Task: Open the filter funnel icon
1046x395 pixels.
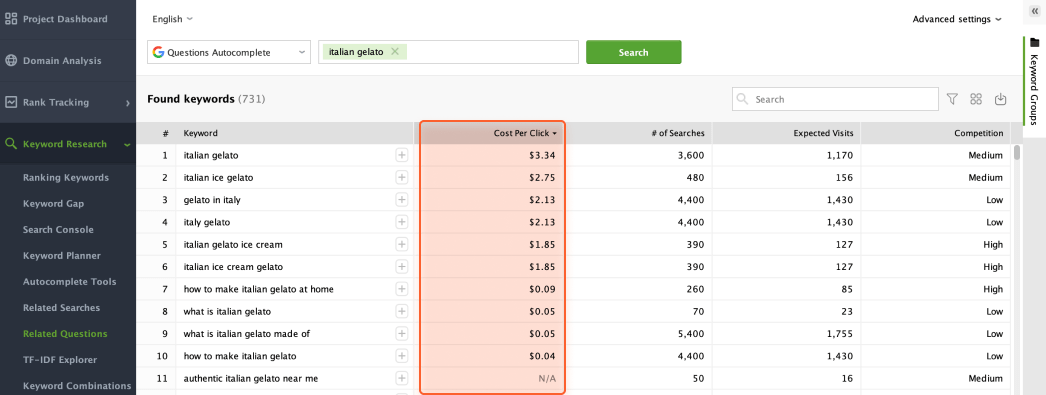Action: 953,99
